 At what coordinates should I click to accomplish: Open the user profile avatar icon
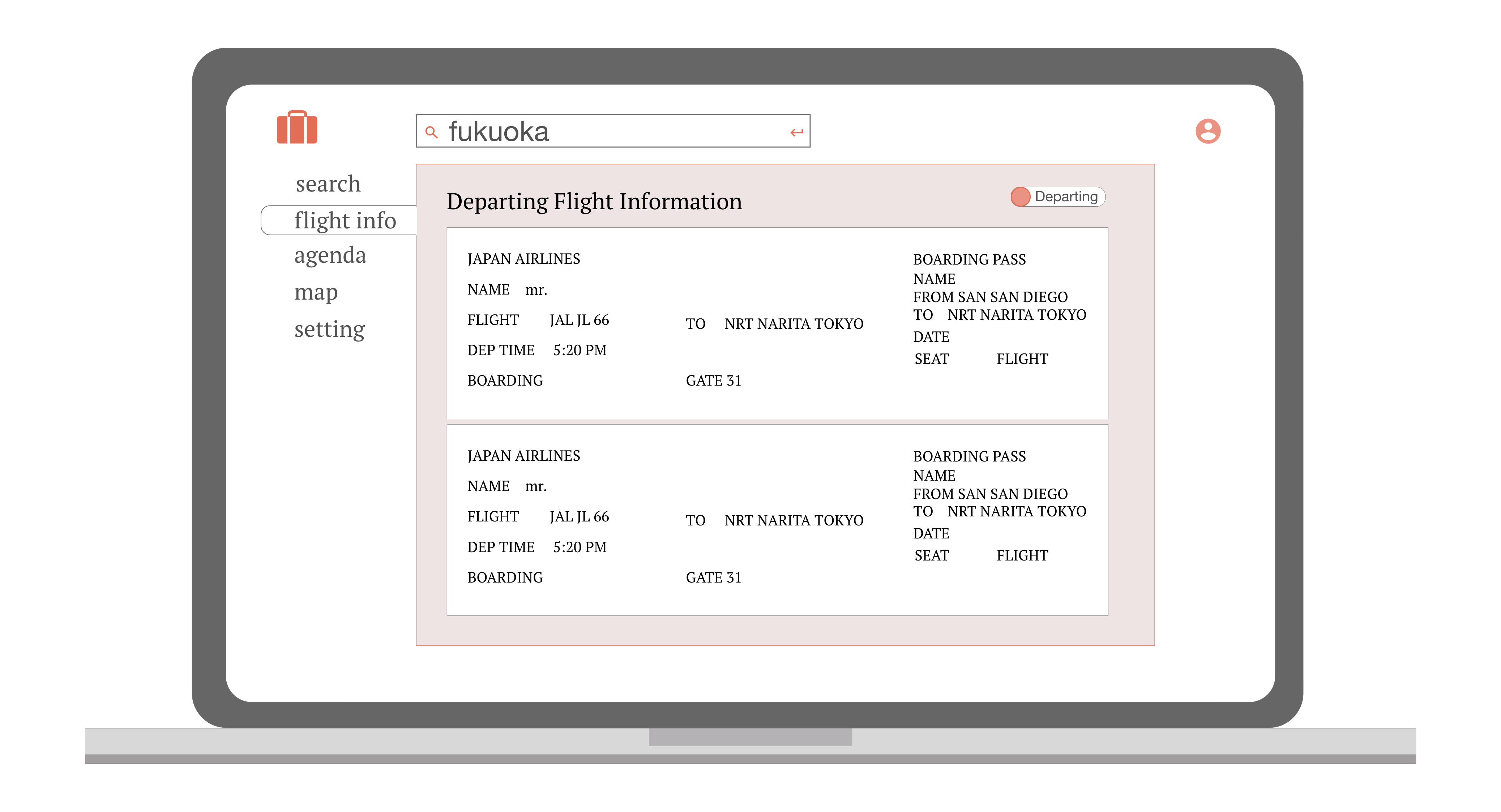(1208, 131)
